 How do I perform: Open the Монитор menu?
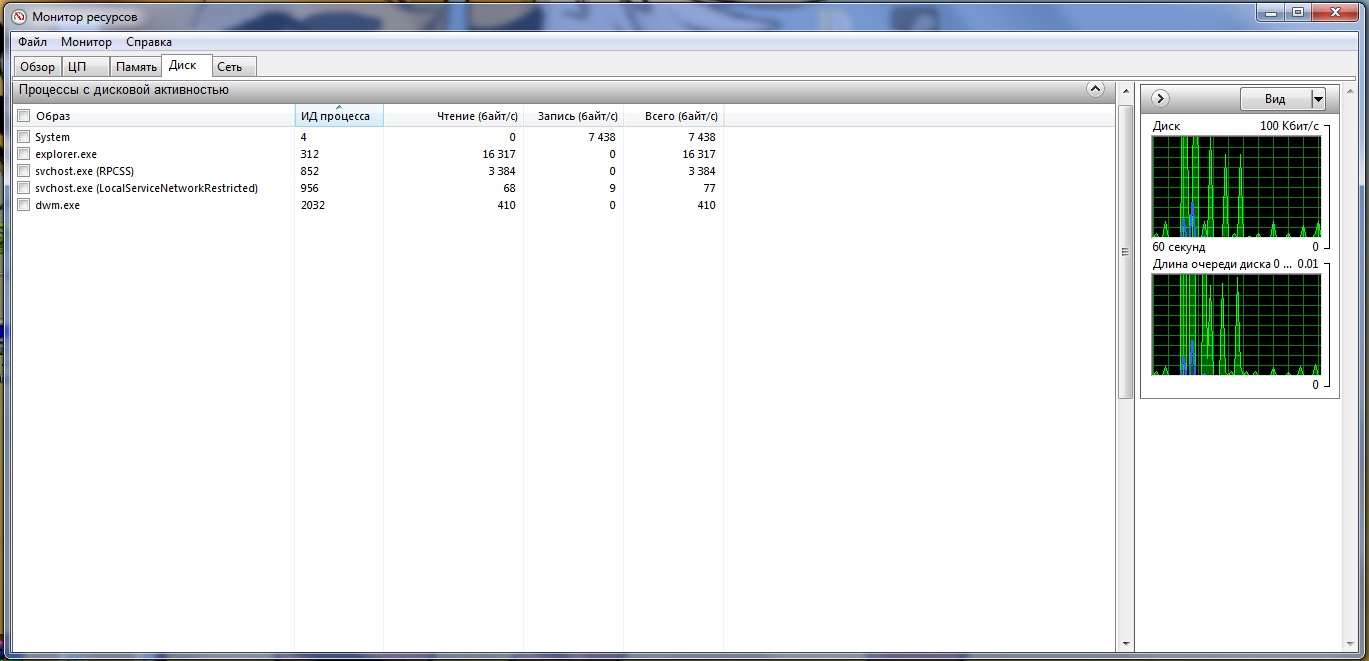pos(86,42)
